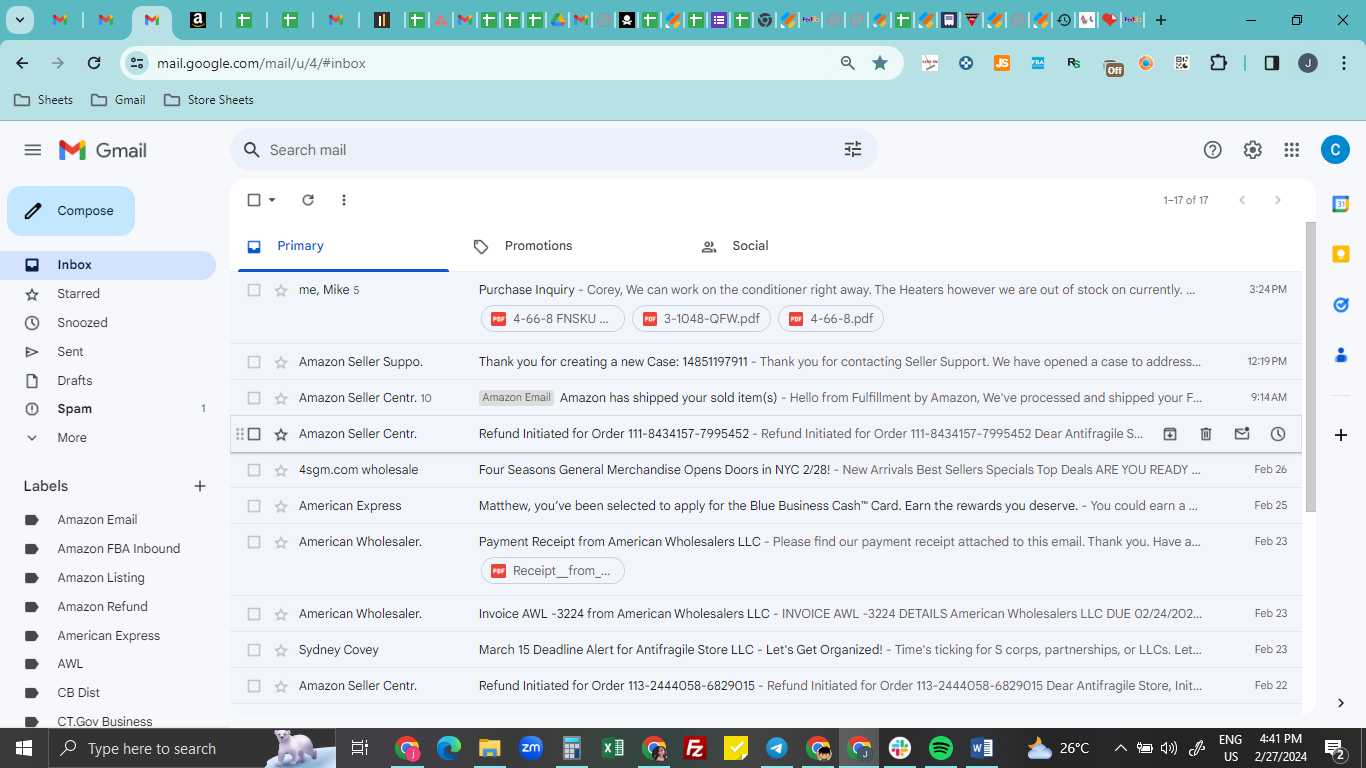The width and height of the screenshot is (1366, 768).
Task: Click the Search mail field
Action: (554, 150)
